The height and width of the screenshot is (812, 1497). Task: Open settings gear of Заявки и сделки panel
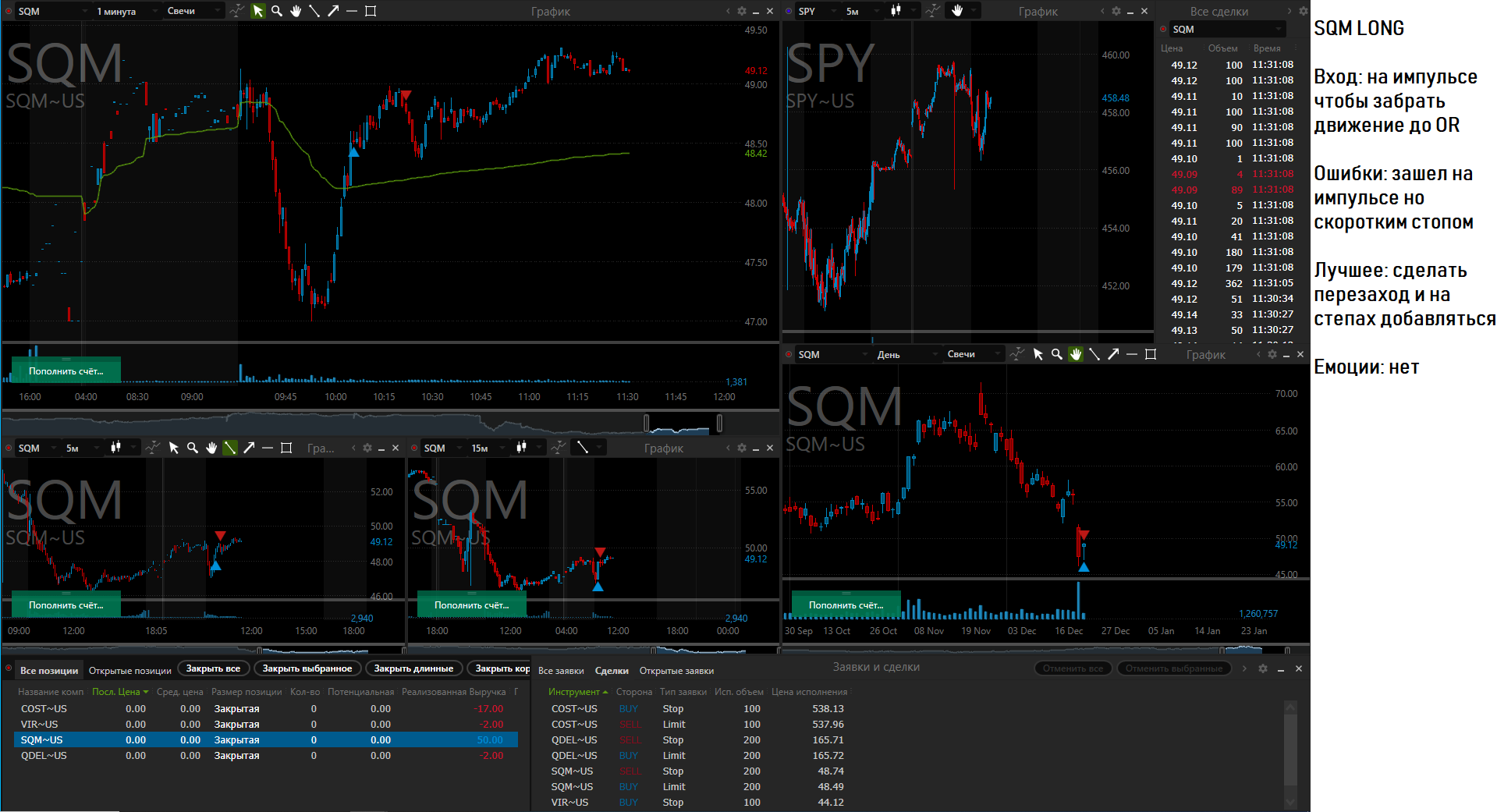point(1263,668)
